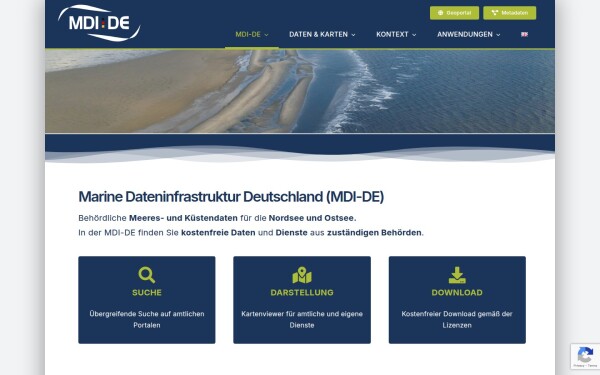
Task: Click the SUCHE heading
Action: point(147,293)
